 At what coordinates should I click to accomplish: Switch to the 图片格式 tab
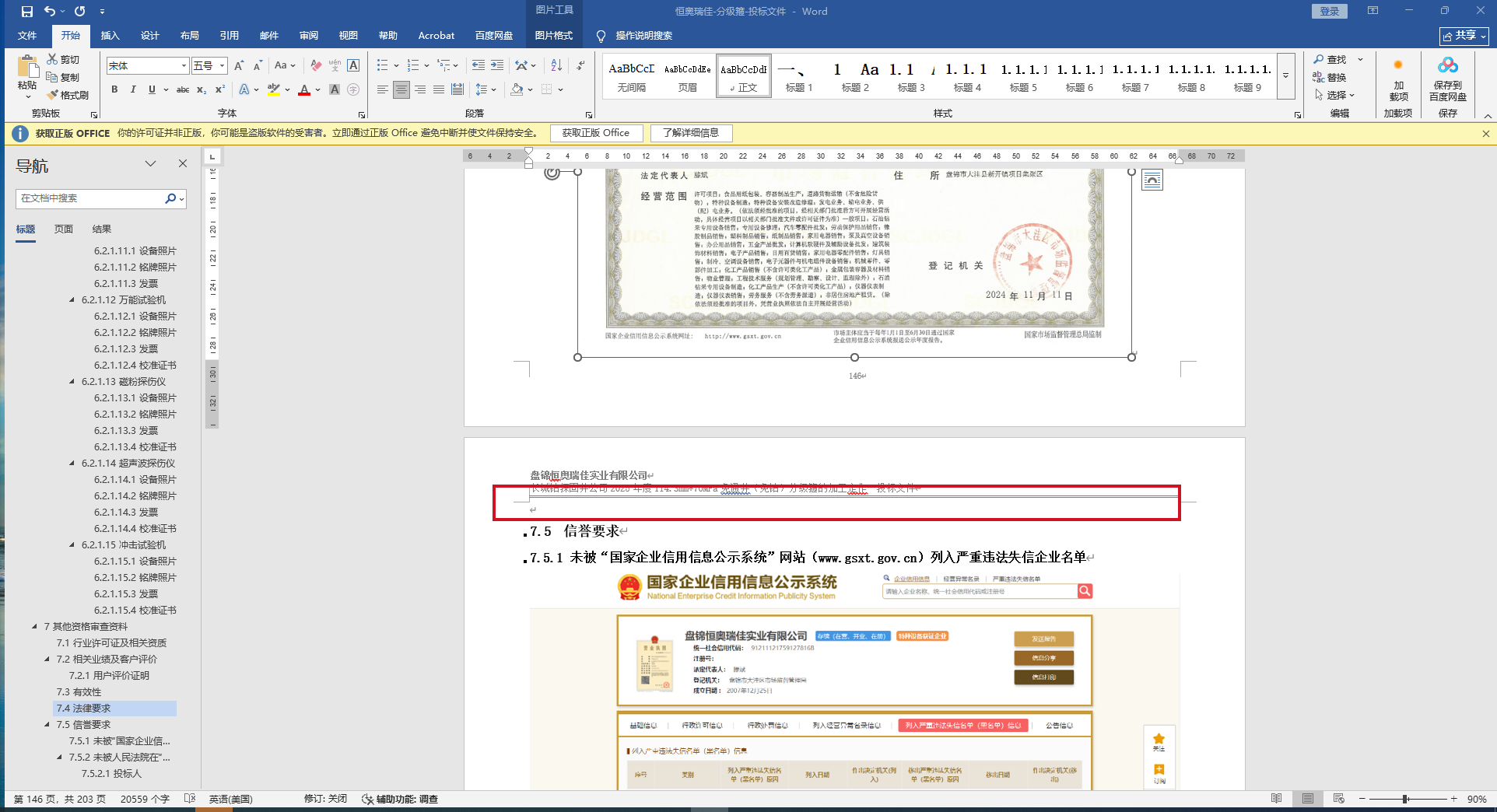point(554,36)
